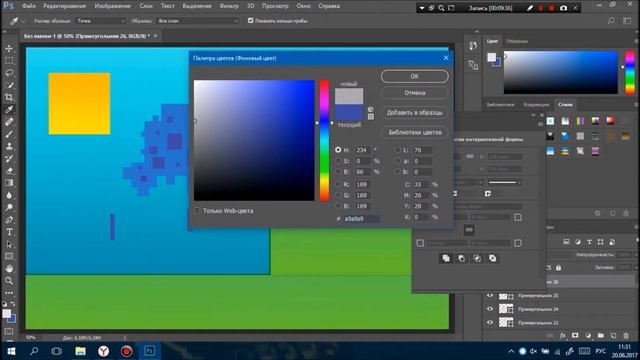Open the layer opacity dropdown arrow
Viewport: 640px width, 360px height.
(x=636, y=255)
